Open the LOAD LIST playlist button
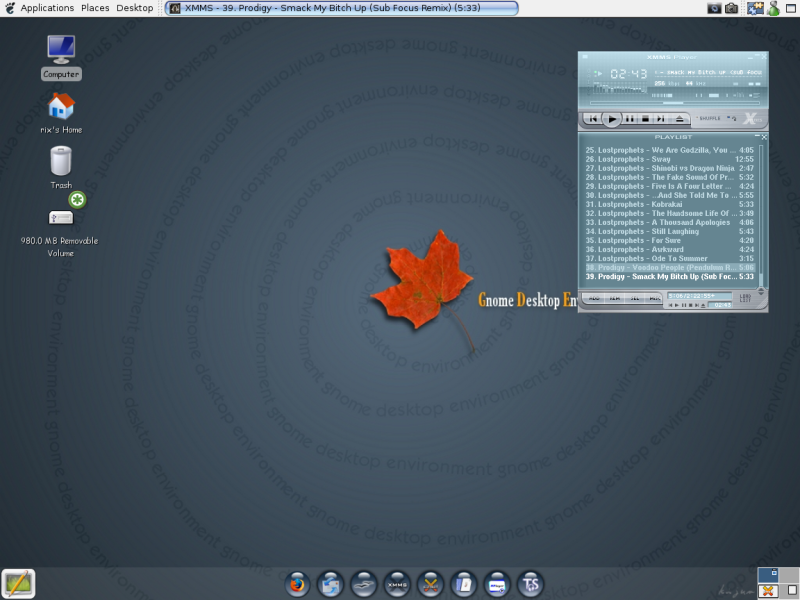 [x=745, y=298]
